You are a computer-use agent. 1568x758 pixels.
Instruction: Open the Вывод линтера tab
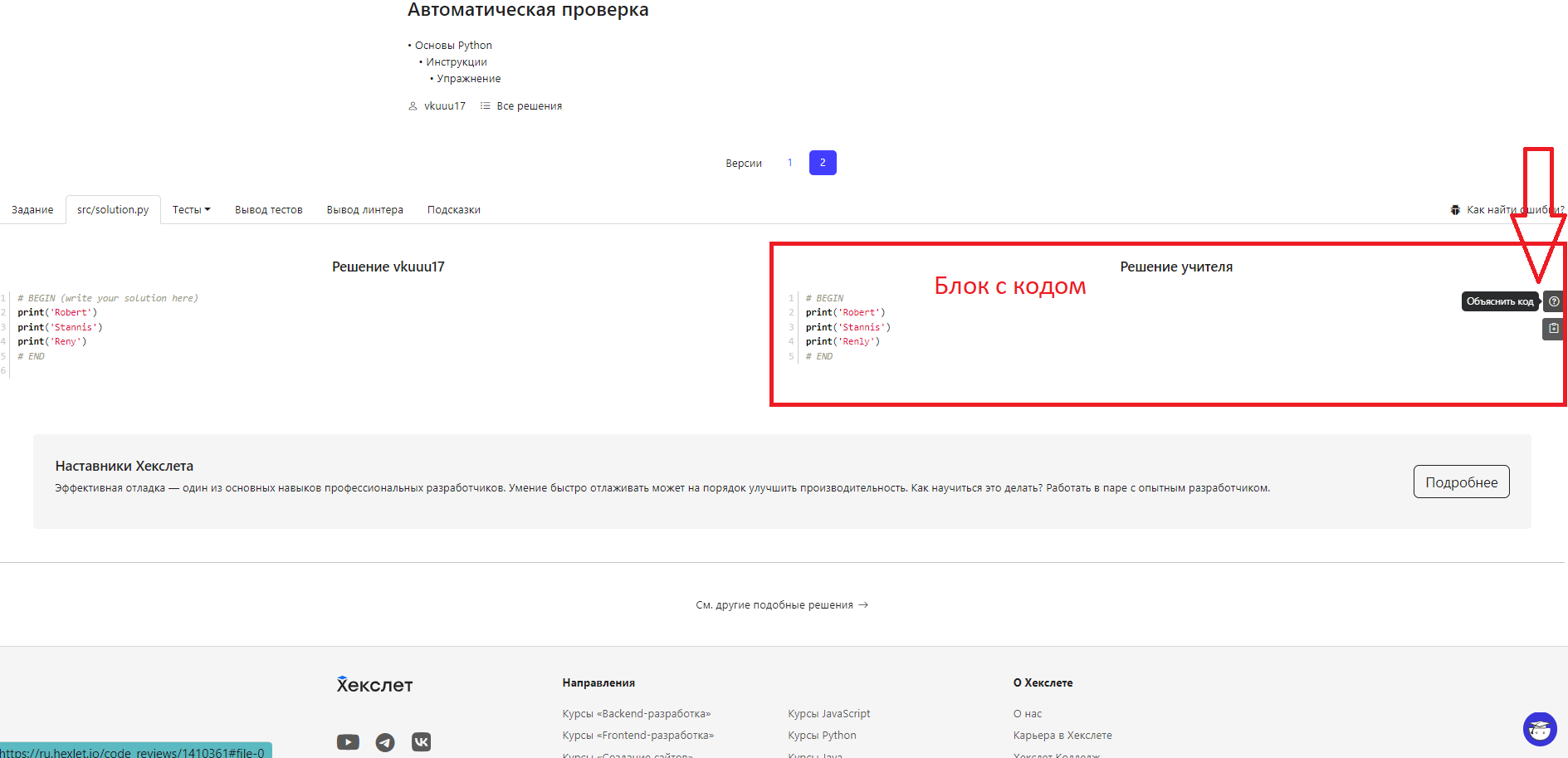click(364, 210)
